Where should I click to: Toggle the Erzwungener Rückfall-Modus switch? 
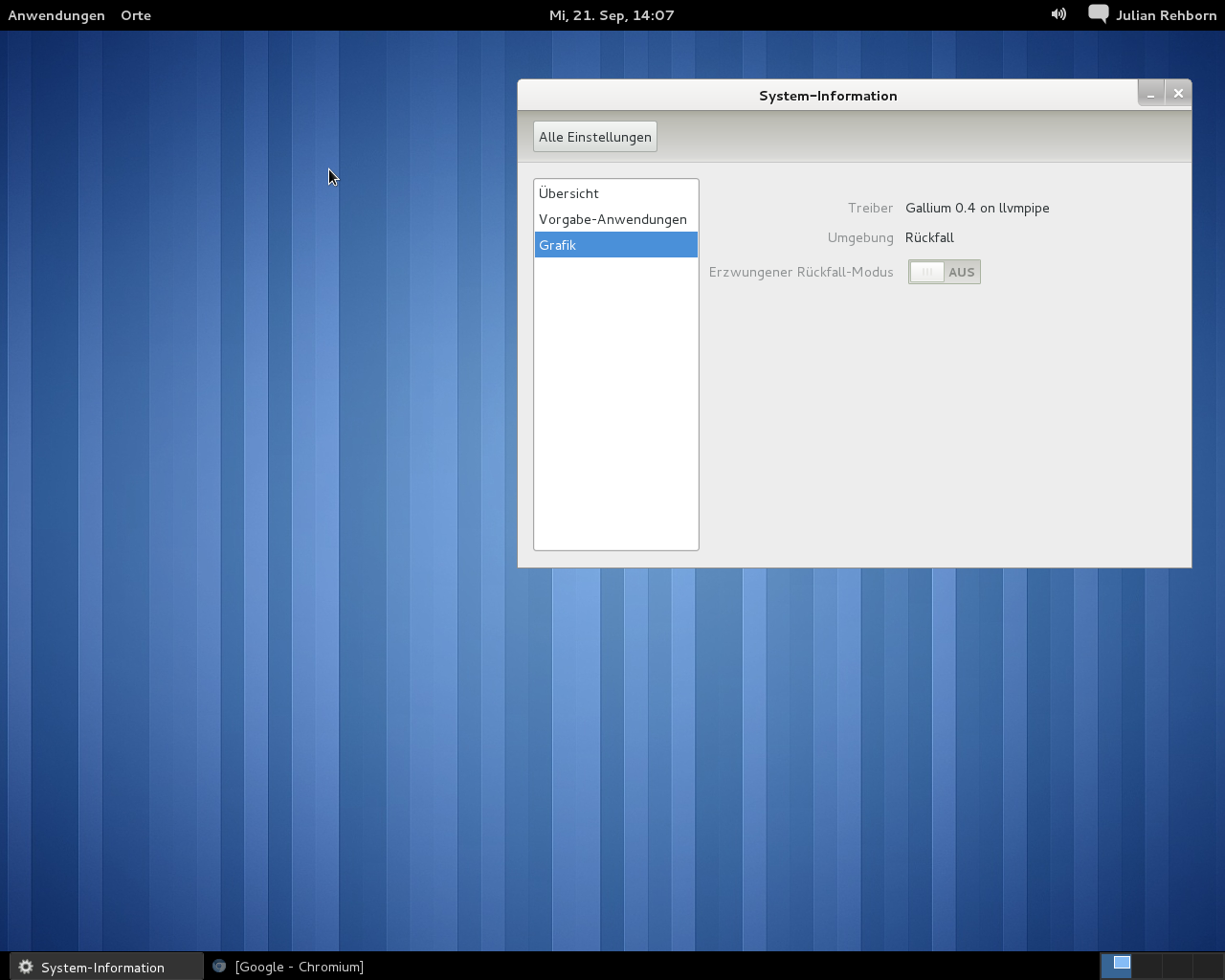click(945, 272)
